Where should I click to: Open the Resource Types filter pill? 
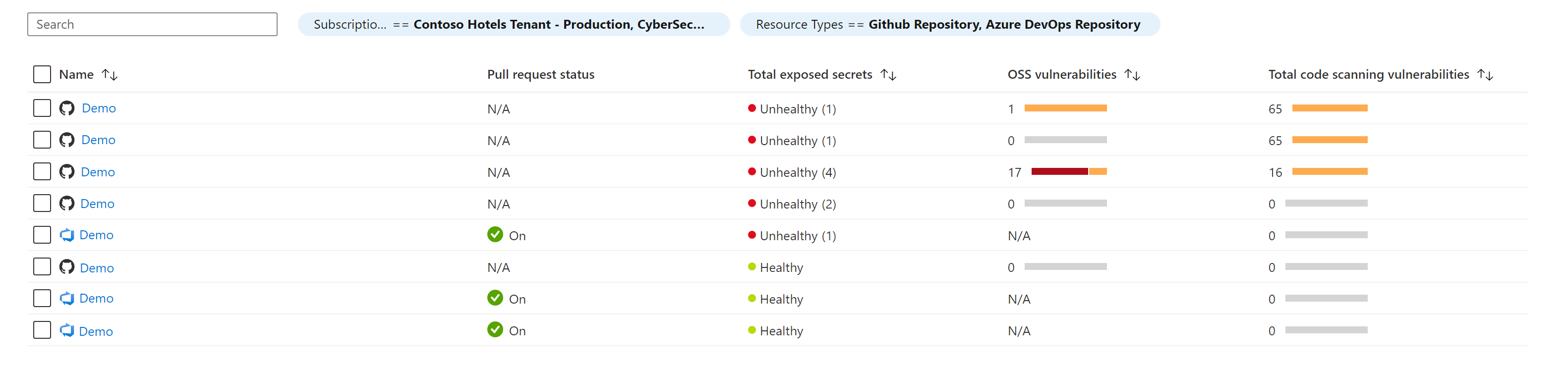(949, 24)
